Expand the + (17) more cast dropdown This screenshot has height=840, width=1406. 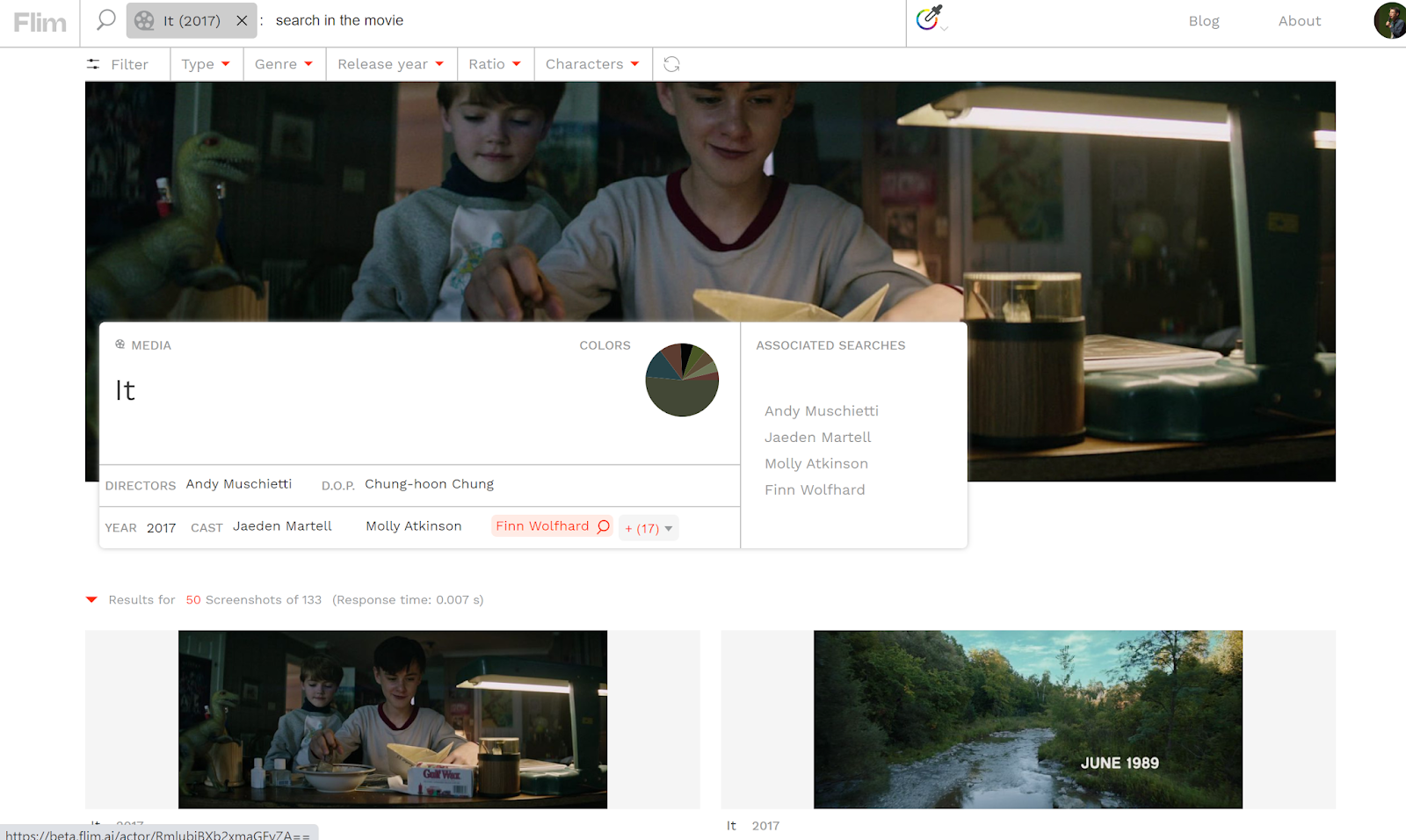click(x=649, y=528)
